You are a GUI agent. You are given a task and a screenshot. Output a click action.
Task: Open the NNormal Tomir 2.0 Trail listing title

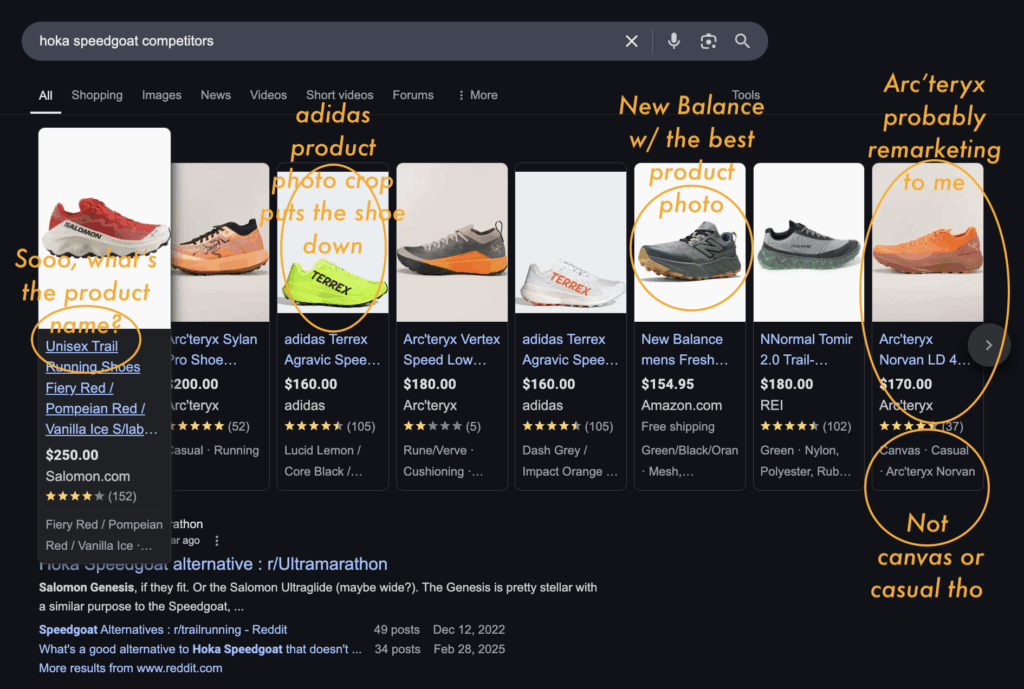[x=807, y=349]
